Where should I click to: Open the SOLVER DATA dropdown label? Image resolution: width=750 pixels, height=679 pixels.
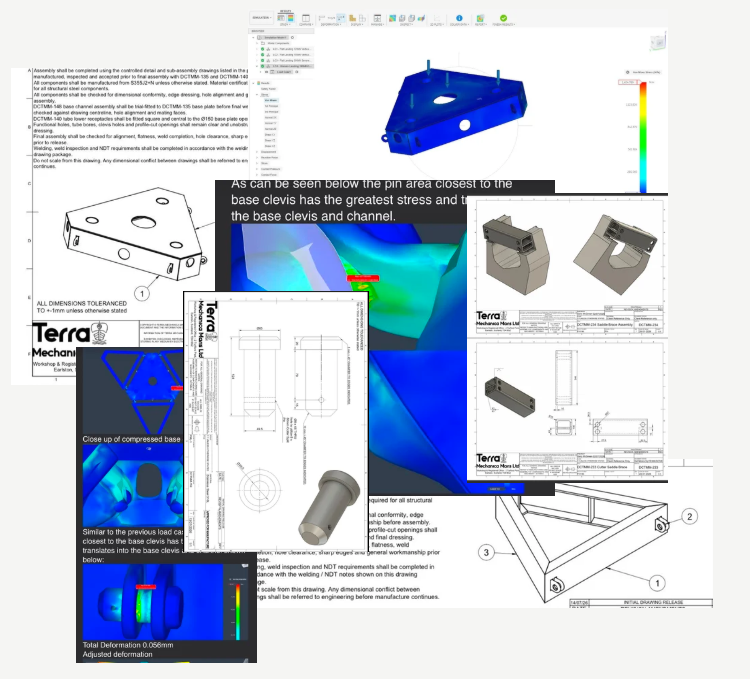(x=459, y=24)
